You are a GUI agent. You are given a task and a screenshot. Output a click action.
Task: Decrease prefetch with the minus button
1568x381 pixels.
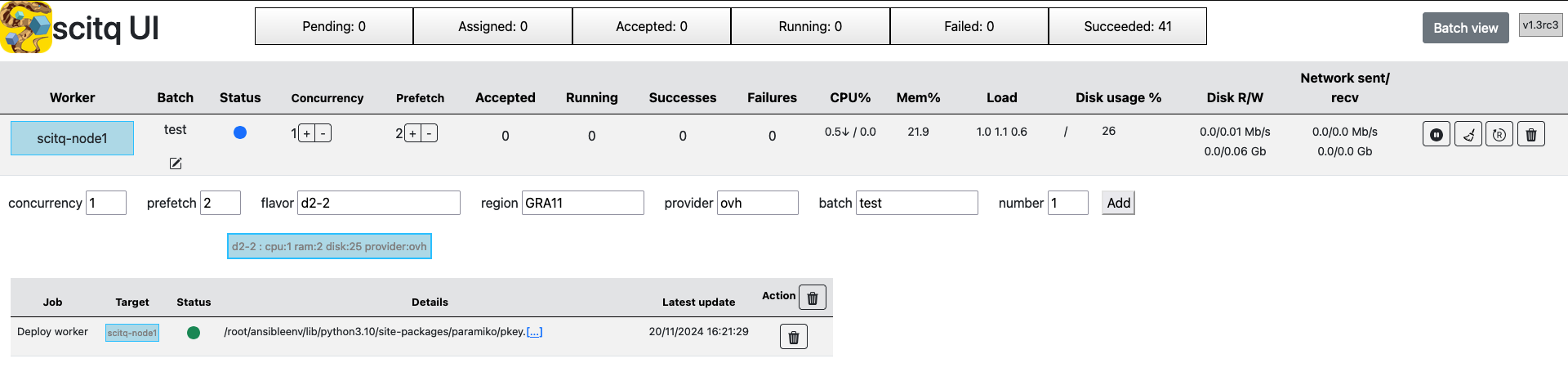pyautogui.click(x=430, y=133)
